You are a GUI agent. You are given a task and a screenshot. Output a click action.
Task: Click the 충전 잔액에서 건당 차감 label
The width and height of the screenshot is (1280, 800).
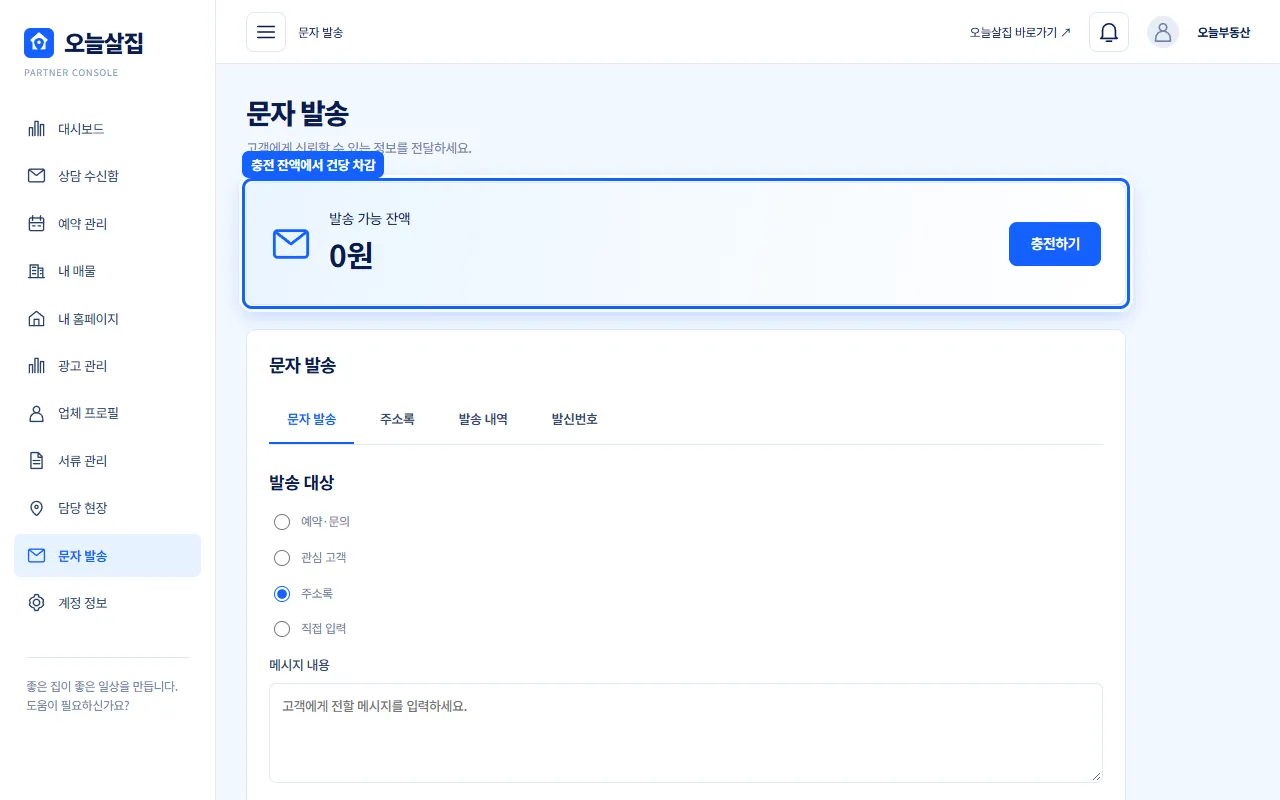pyautogui.click(x=313, y=165)
